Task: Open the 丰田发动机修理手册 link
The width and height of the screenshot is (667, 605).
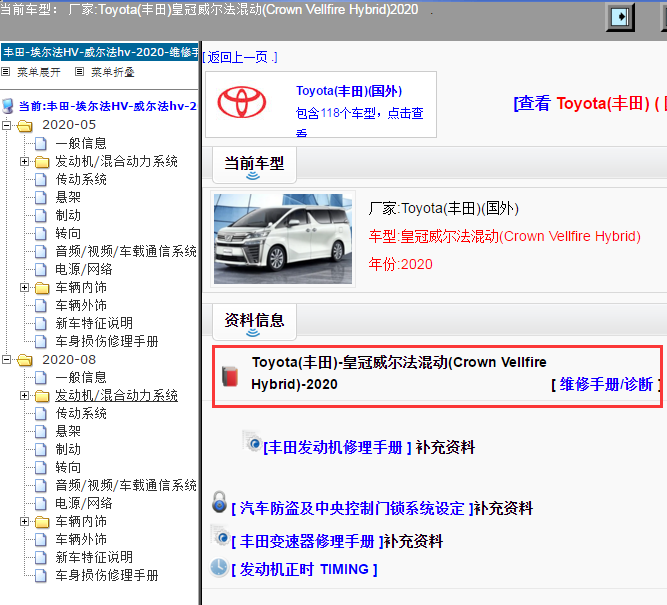Action: [337, 447]
